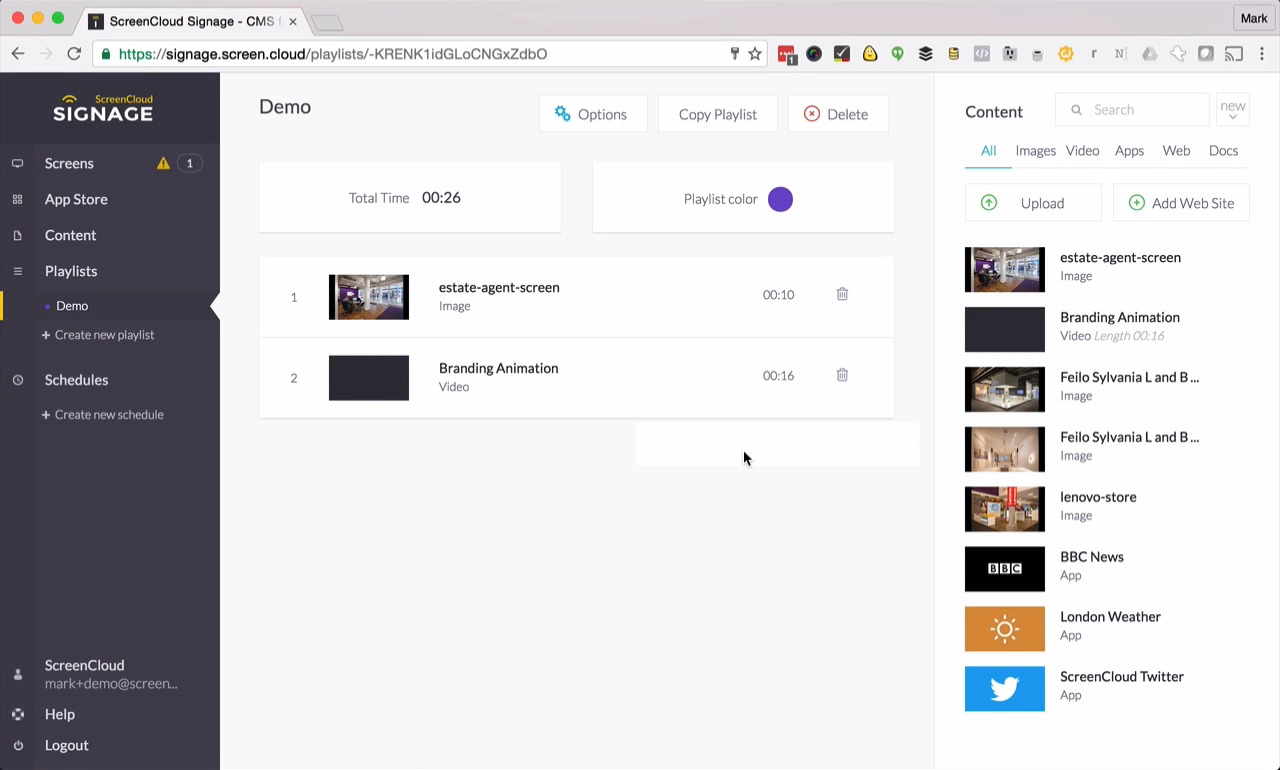This screenshot has height=770, width=1280.
Task: Select the Demo playlist in sidebar
Action: click(72, 306)
